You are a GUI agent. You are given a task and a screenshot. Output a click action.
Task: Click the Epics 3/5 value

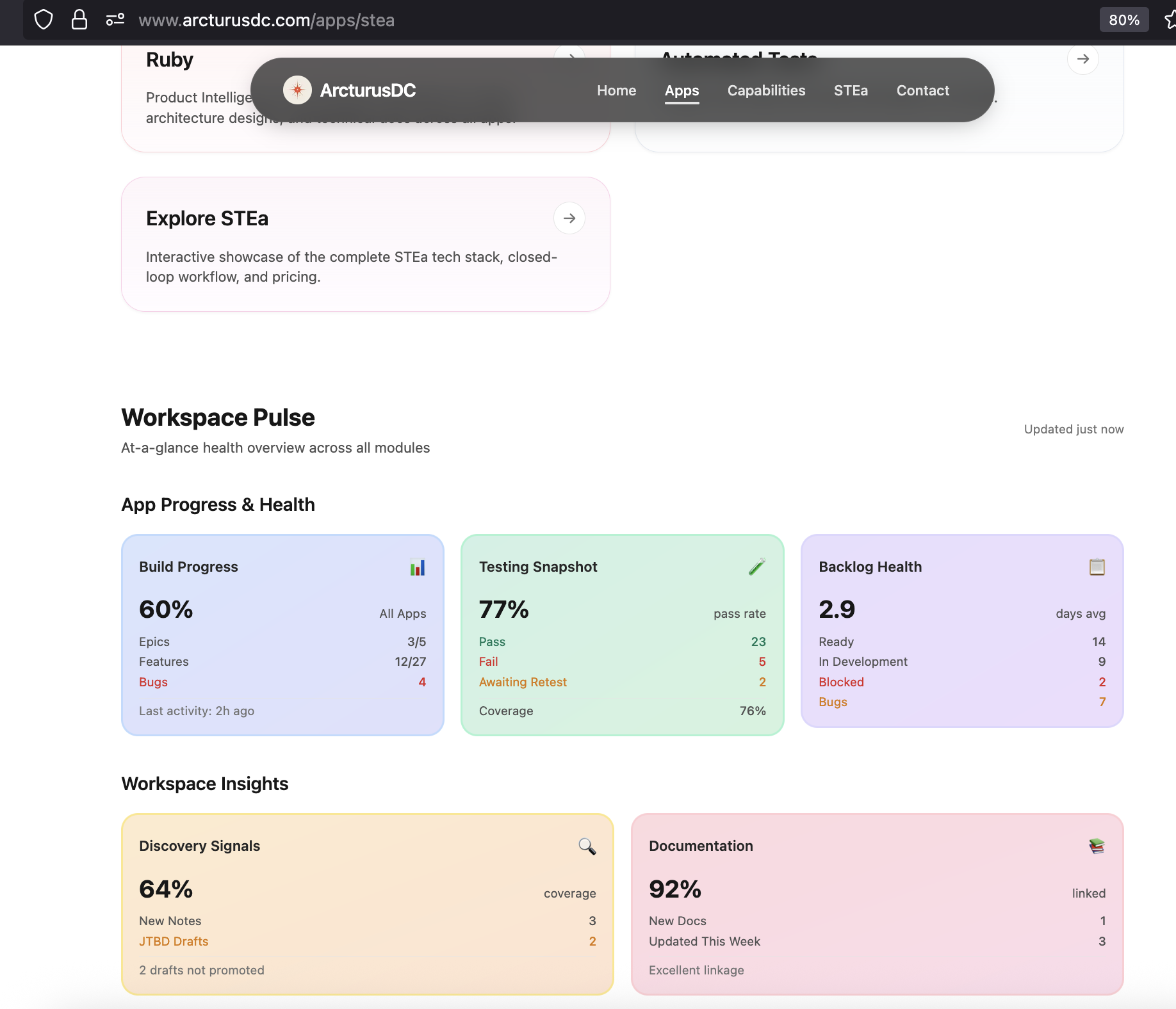pos(416,642)
